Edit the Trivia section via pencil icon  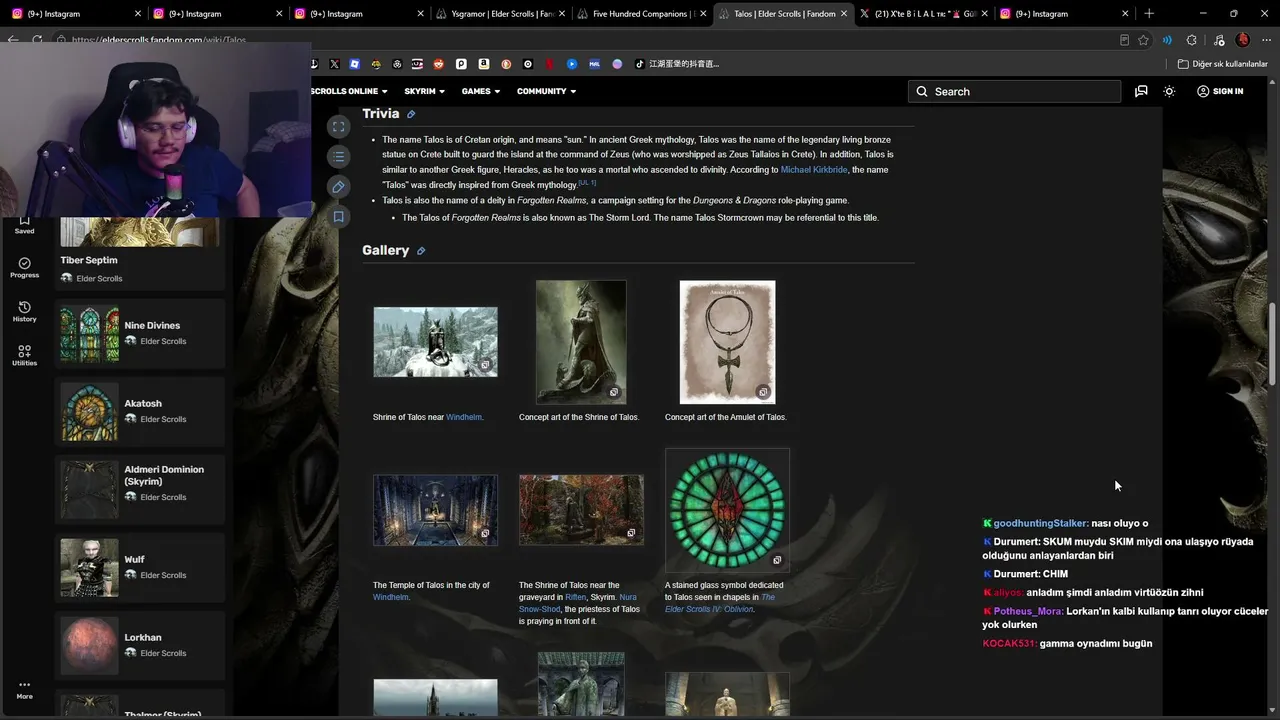pyautogui.click(x=411, y=115)
